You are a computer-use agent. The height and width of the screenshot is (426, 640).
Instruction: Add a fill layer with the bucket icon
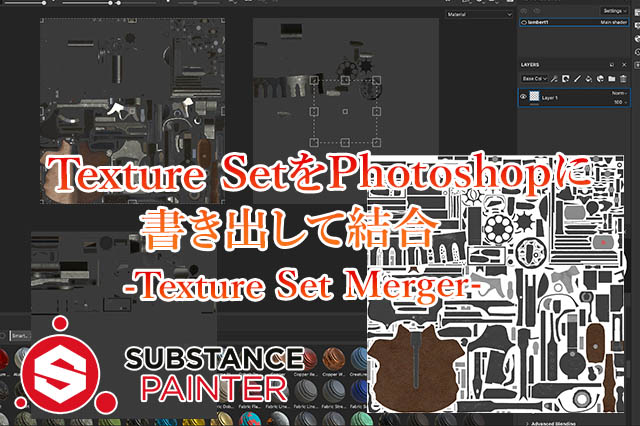[x=589, y=77]
